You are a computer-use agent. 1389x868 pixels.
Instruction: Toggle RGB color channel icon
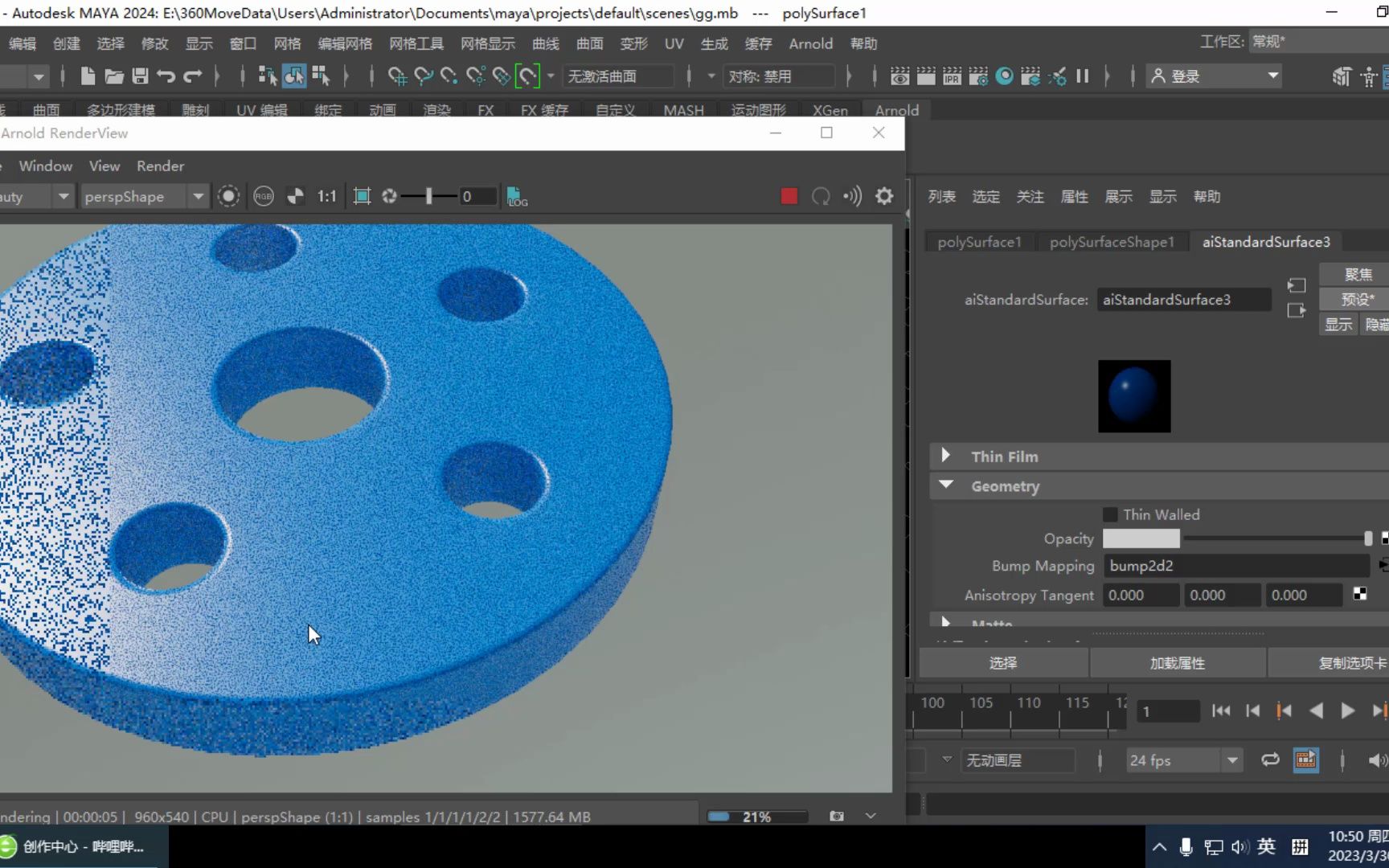pyautogui.click(x=263, y=196)
